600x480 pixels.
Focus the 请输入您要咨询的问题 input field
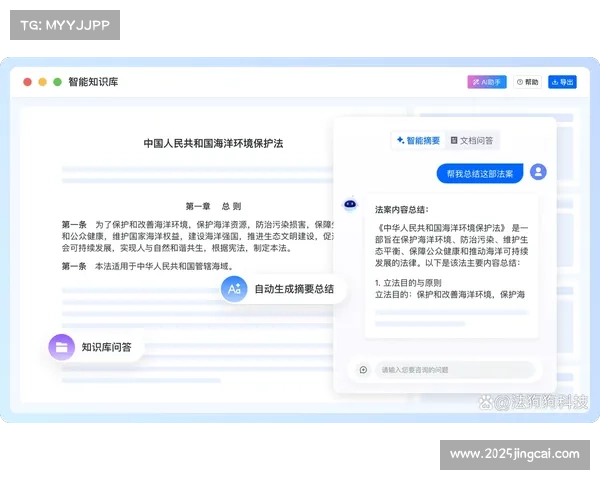455,370
